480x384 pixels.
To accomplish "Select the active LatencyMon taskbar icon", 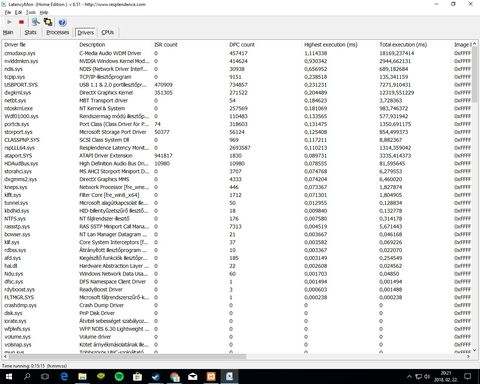I will click(229, 377).
